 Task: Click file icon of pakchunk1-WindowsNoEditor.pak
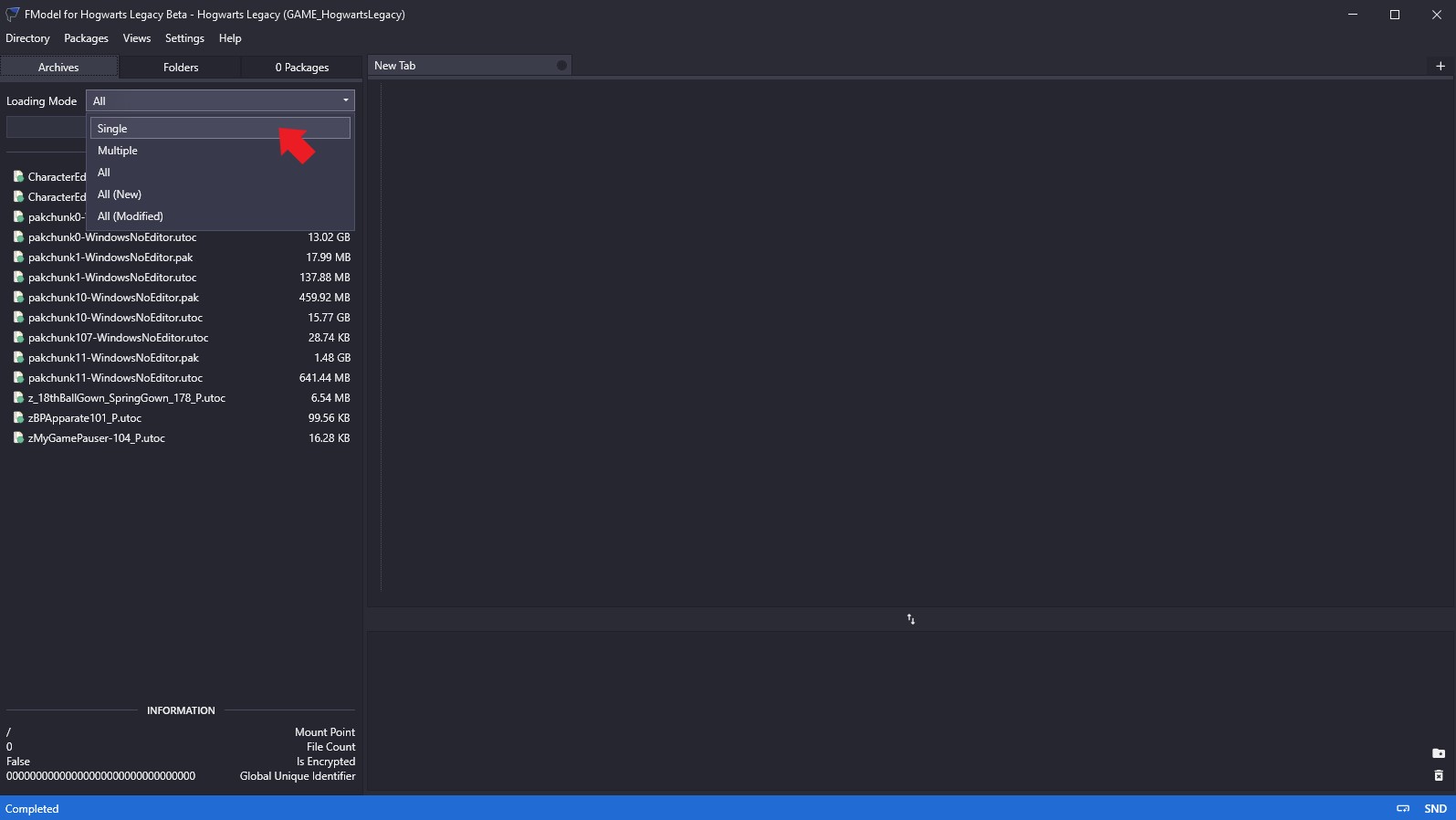18,258
